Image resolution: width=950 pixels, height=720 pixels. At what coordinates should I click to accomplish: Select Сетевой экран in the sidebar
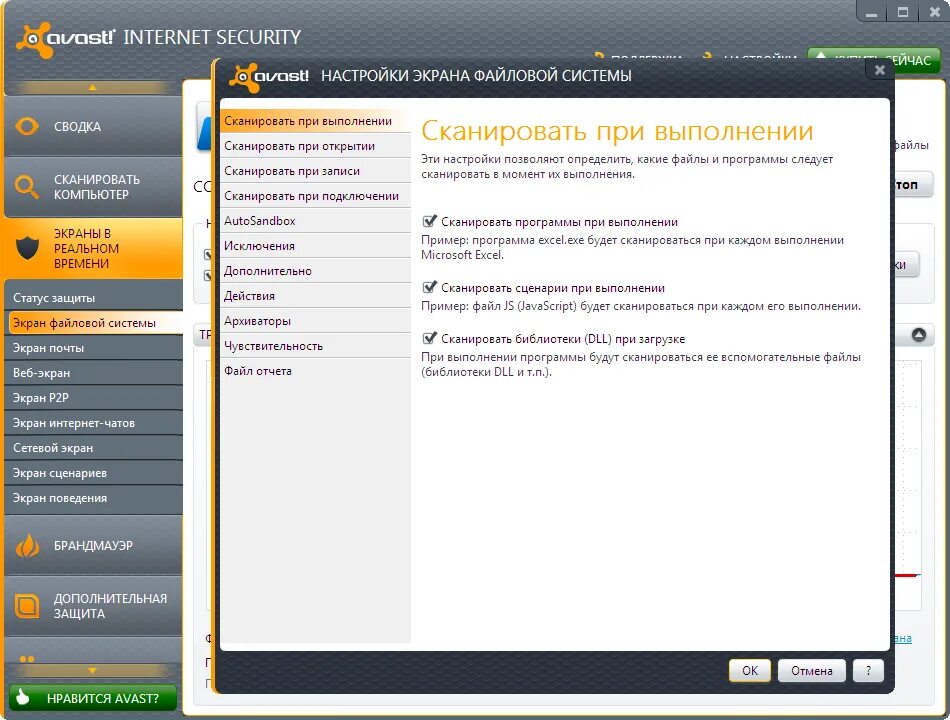coord(93,448)
